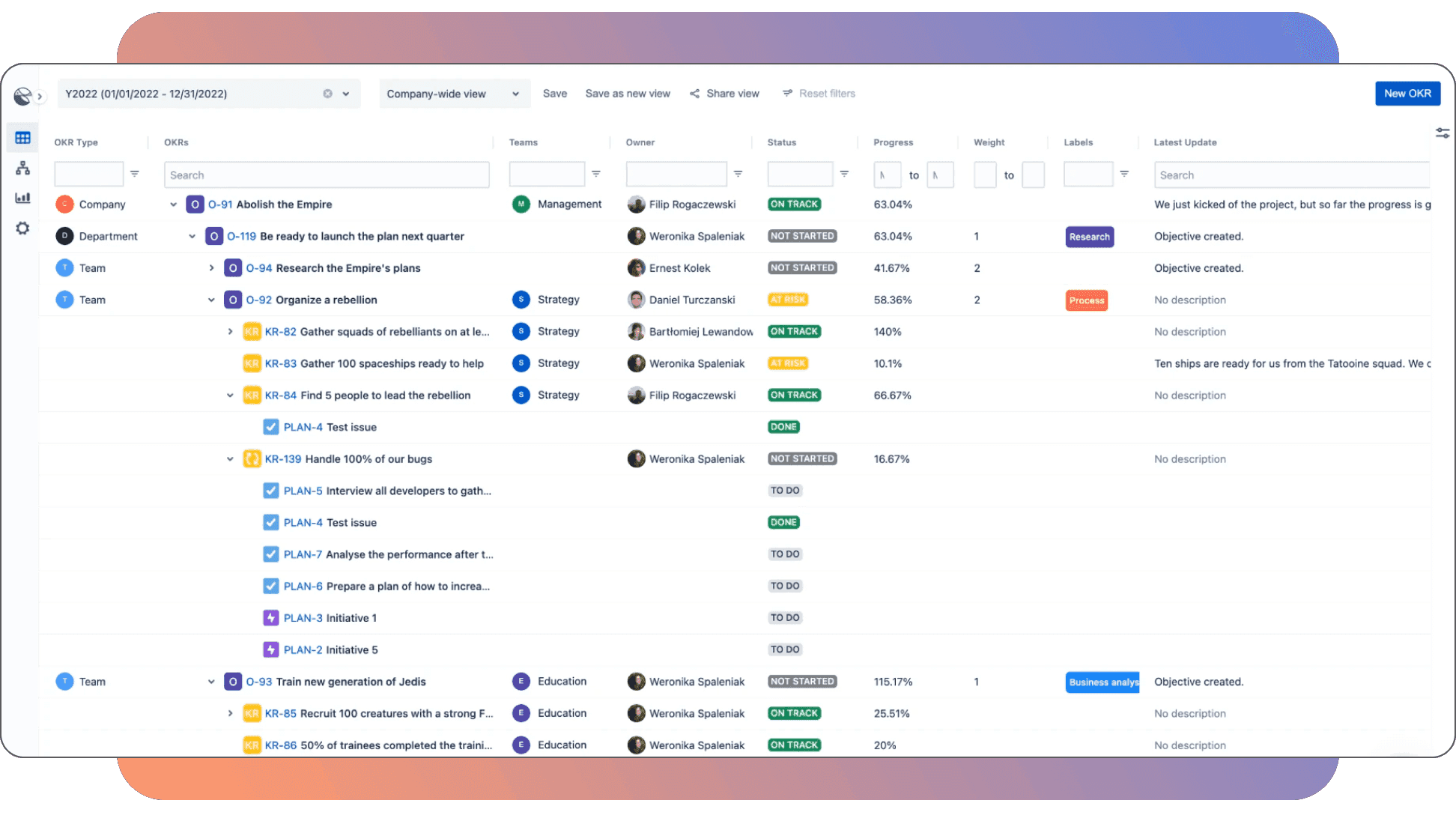
Task: Open the column configuration sliders icon top right
Action: coord(1443,133)
